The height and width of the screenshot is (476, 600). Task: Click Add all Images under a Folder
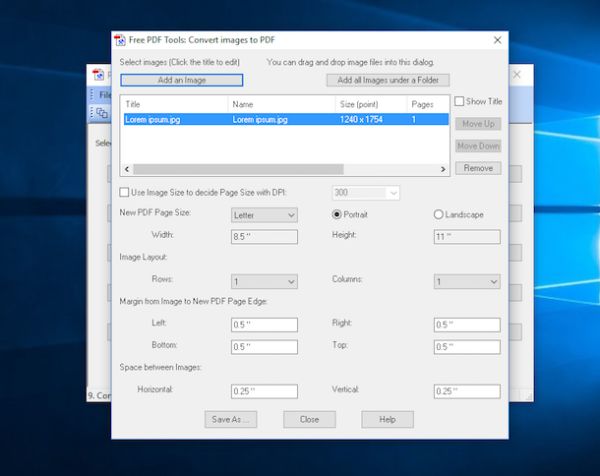(x=388, y=80)
